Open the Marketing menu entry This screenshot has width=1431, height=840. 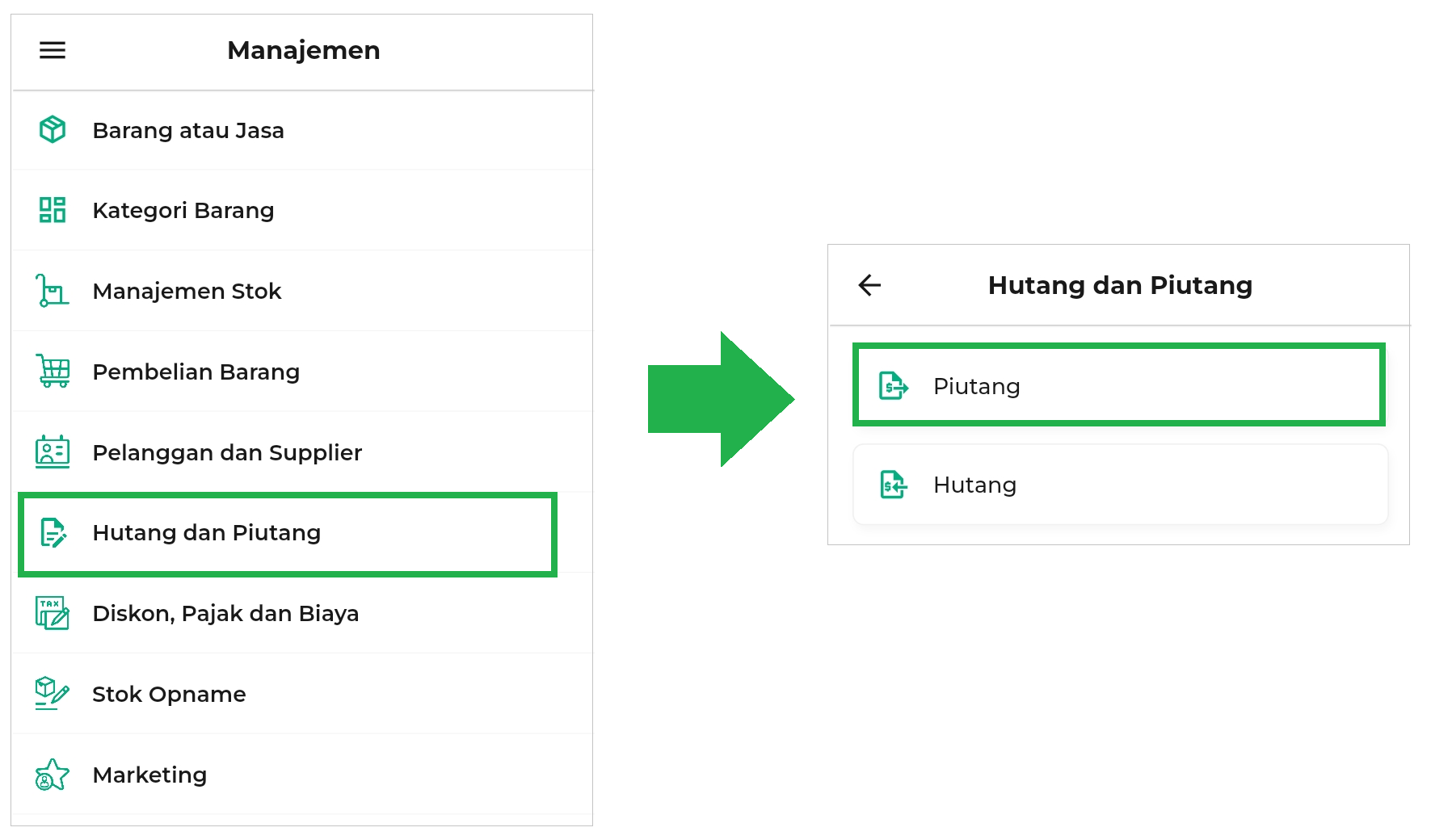click(149, 775)
